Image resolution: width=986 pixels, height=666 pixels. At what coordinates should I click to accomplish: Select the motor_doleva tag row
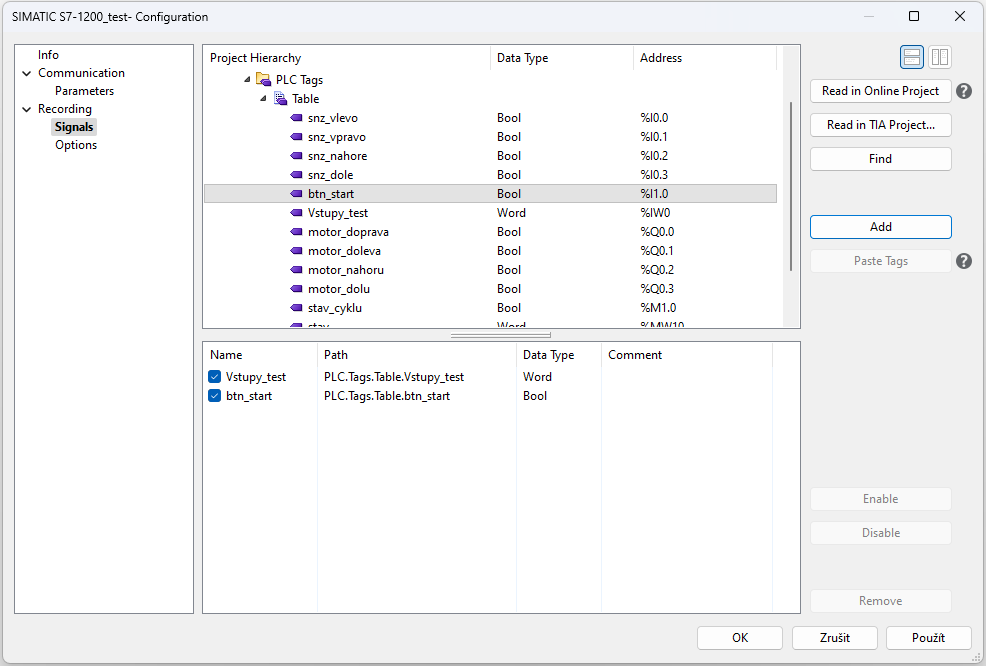pos(490,250)
